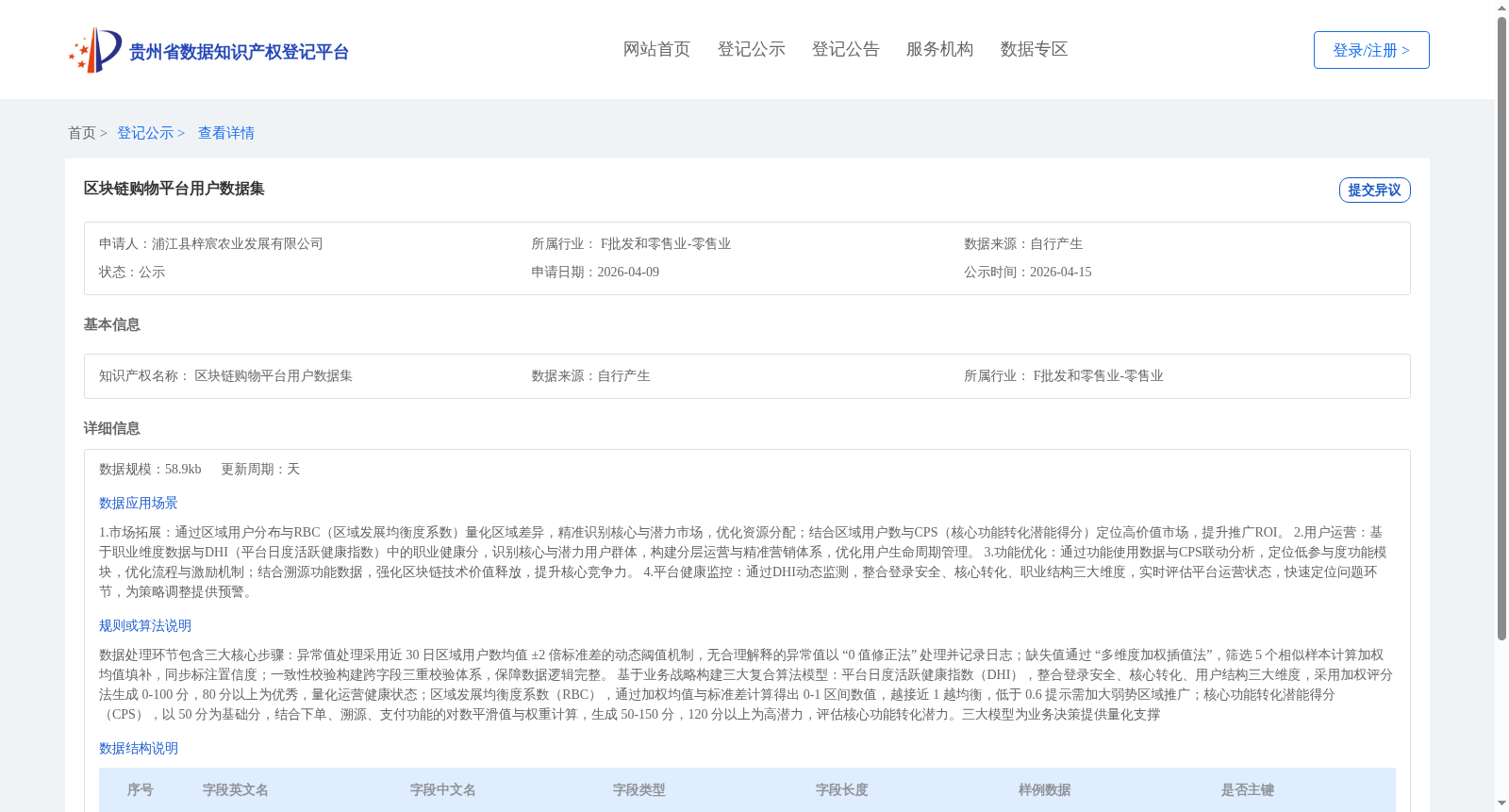Viewport: 1509px width, 812px height.
Task: Select 公示时间：2026-04-15 text
Action: pyautogui.click(x=1028, y=272)
